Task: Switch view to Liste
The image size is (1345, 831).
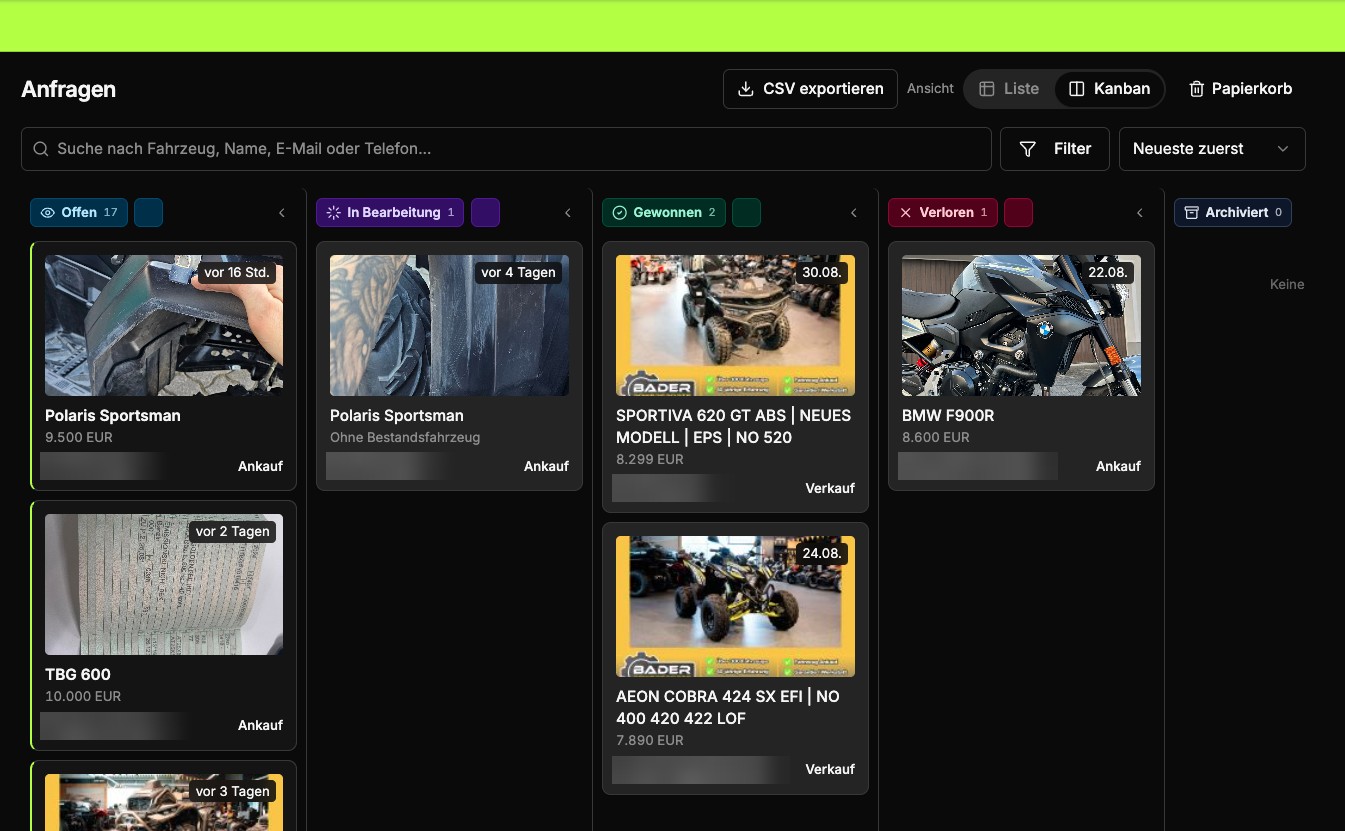Action: tap(1009, 89)
